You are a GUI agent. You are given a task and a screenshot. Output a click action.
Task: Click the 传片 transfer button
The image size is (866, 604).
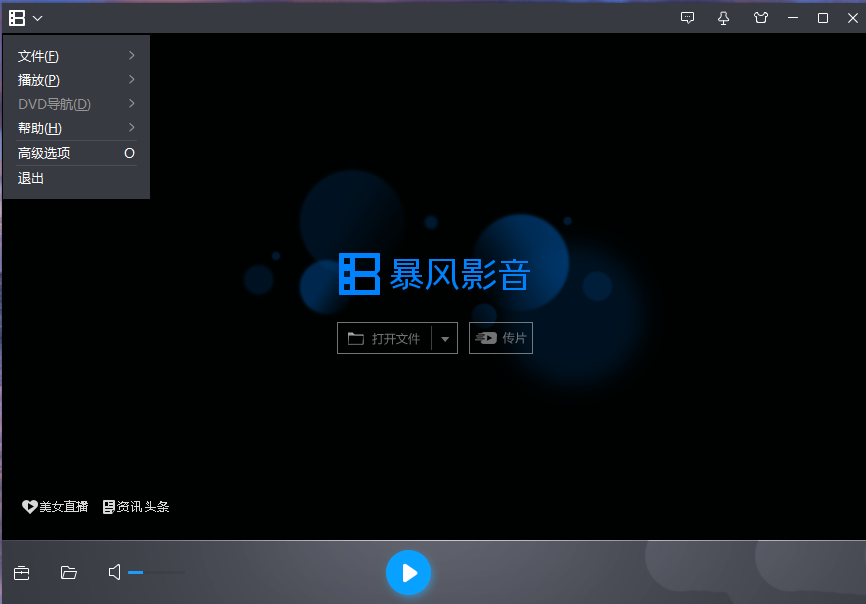point(501,338)
